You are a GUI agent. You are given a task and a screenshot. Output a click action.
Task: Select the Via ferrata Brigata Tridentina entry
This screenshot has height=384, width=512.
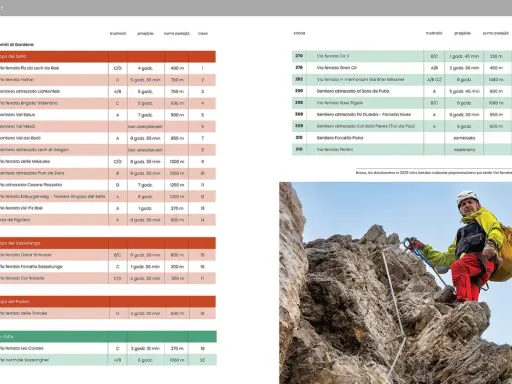(108, 103)
